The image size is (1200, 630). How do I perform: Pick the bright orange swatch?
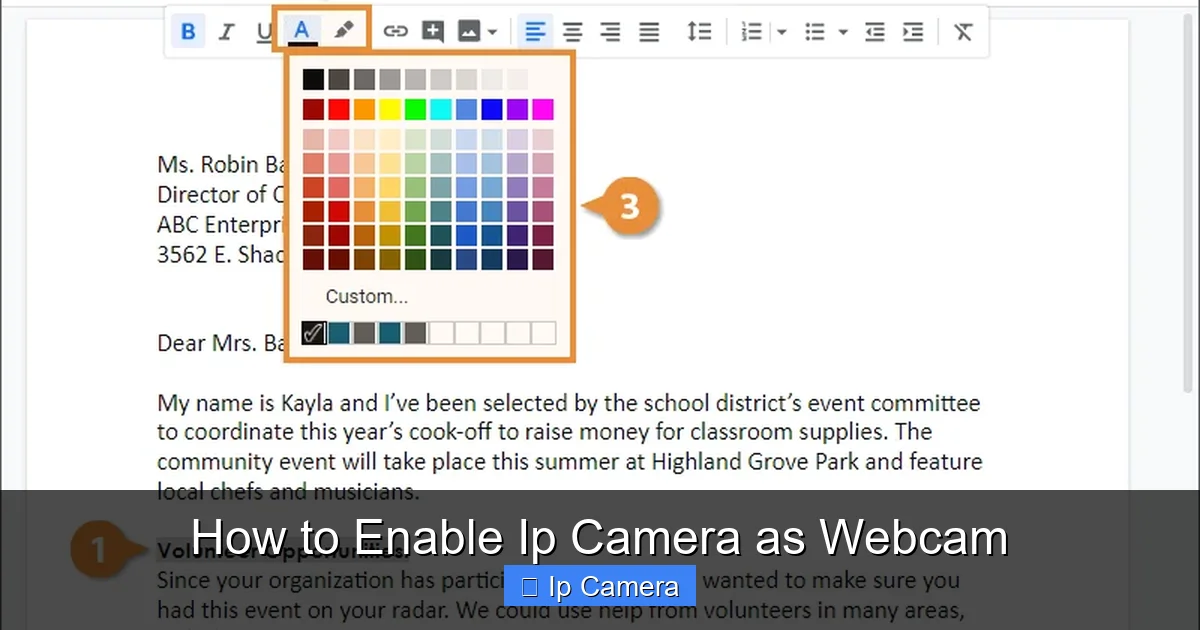click(x=365, y=109)
